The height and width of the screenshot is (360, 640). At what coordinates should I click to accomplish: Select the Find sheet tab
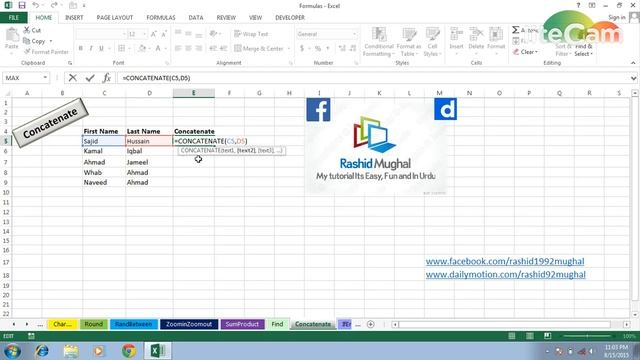[x=277, y=324]
